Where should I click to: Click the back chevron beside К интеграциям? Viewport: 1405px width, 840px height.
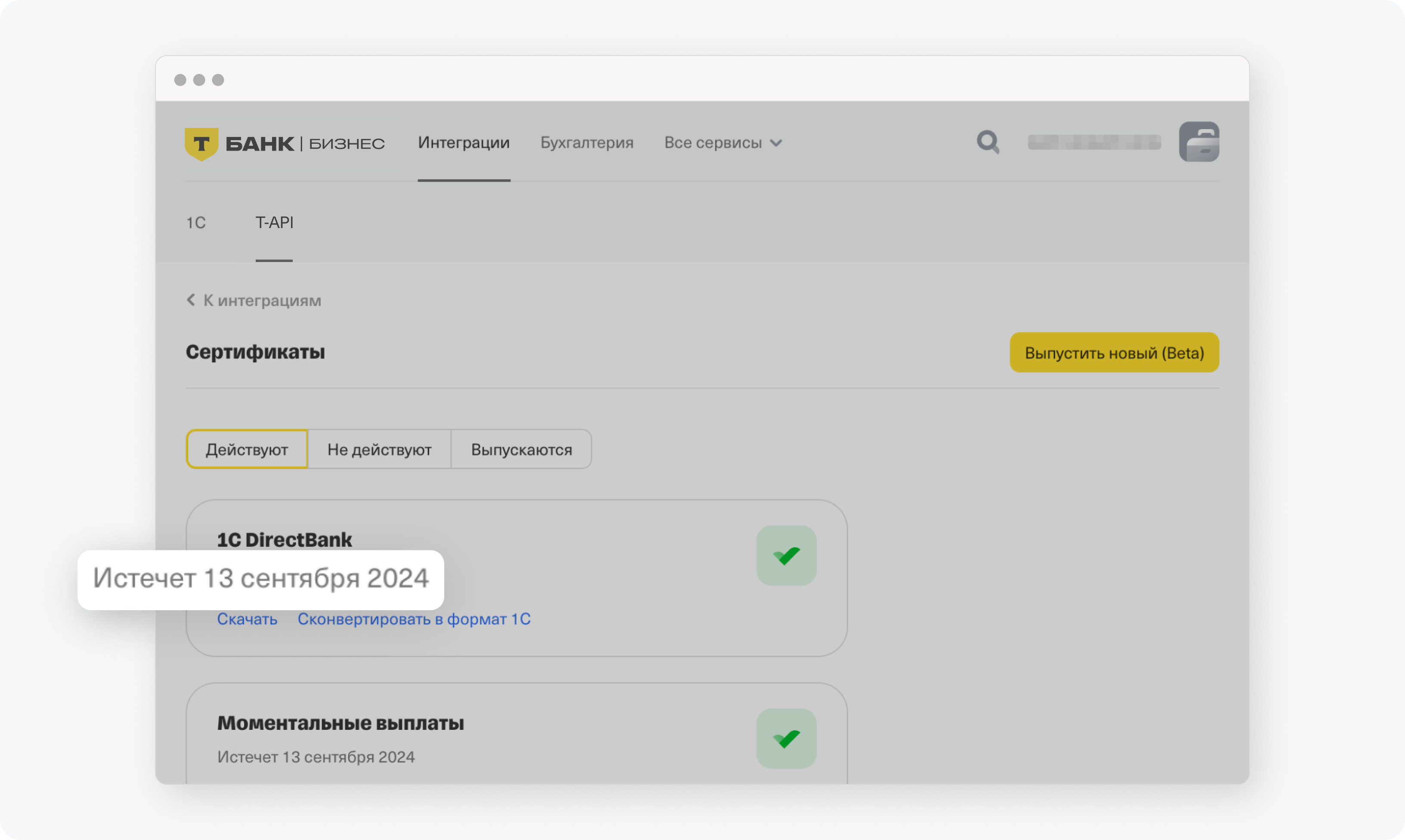191,300
